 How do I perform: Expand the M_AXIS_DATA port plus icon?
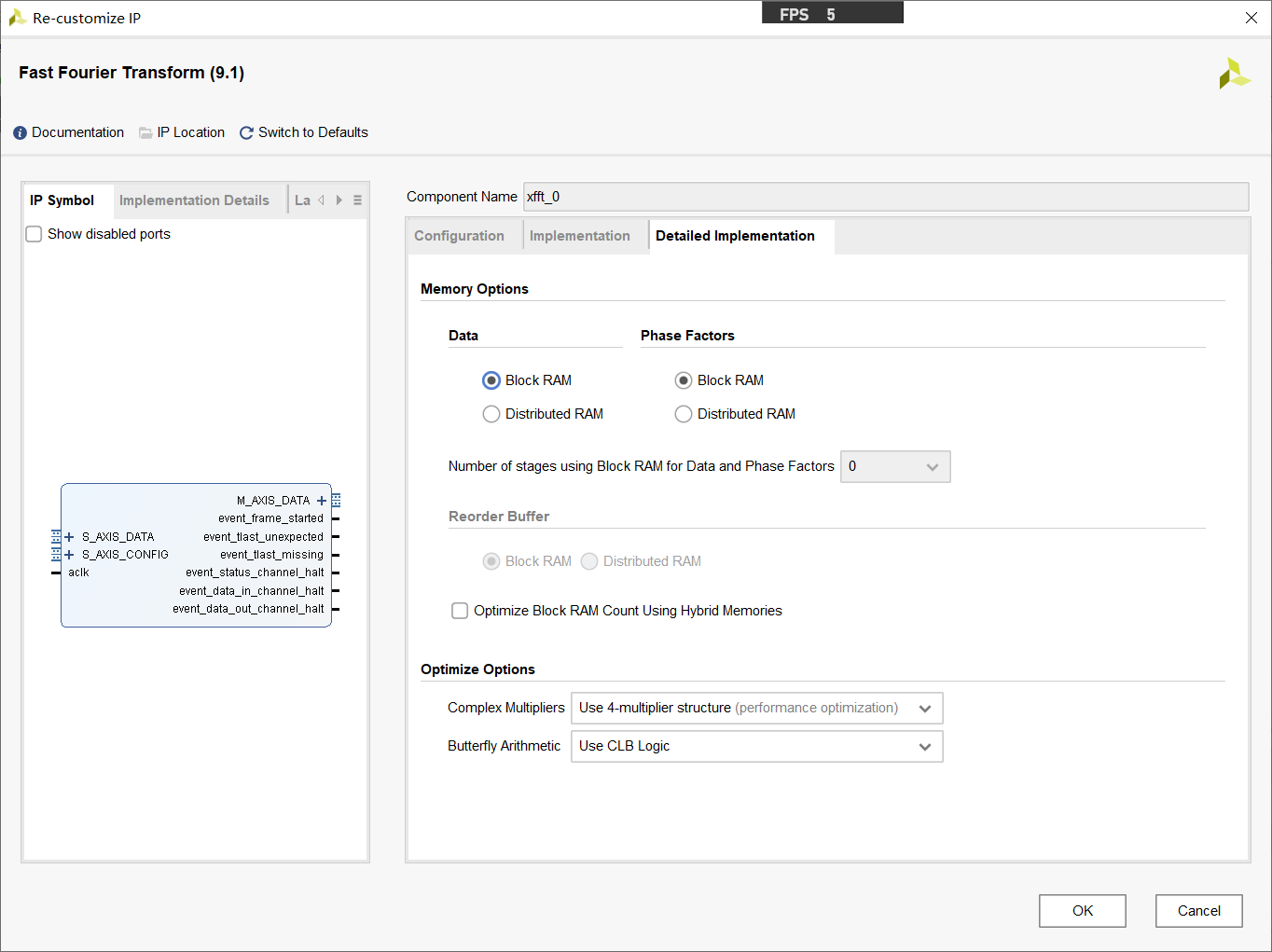coord(322,501)
